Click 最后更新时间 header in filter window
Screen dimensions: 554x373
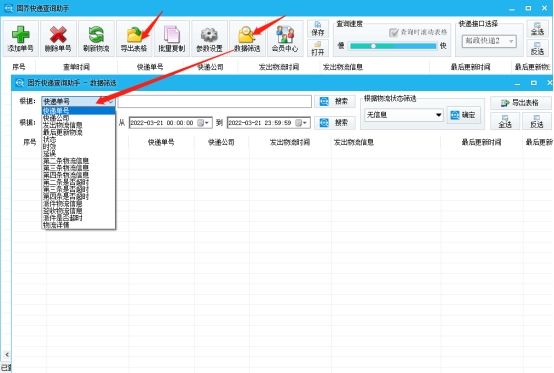481,142
